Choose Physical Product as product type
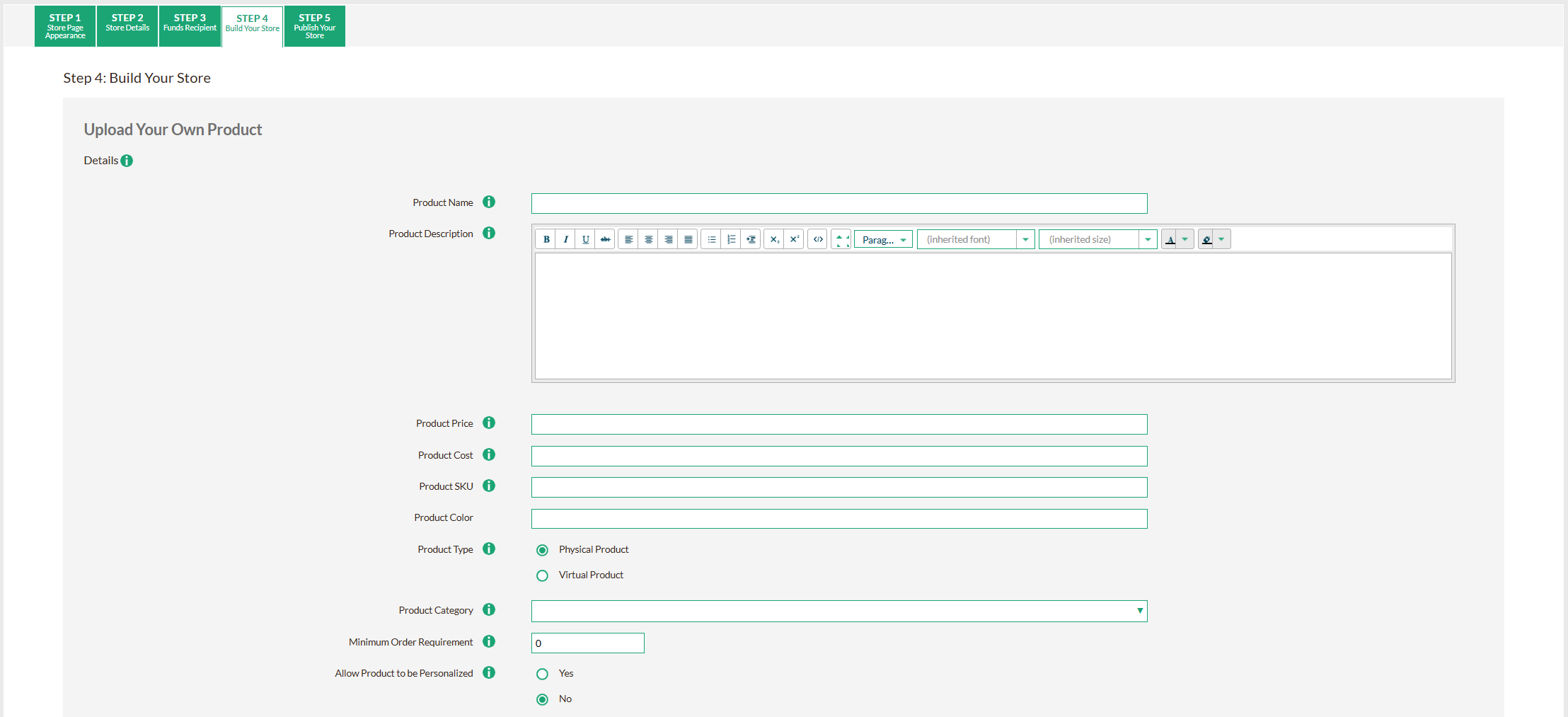The width and height of the screenshot is (1568, 717). coord(542,550)
